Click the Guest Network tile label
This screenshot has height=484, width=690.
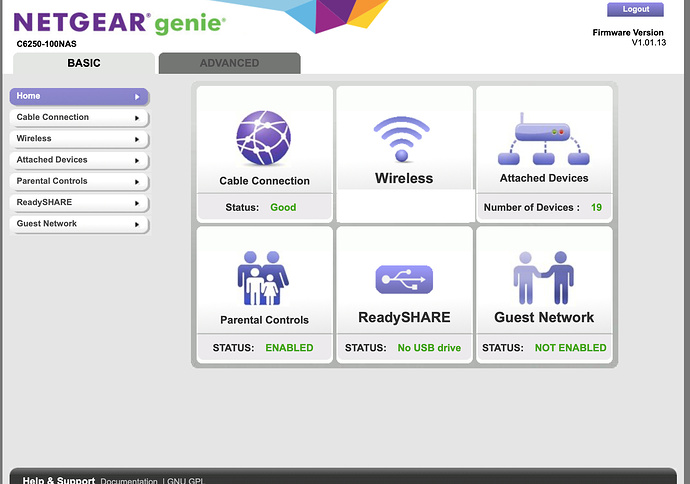click(x=544, y=317)
